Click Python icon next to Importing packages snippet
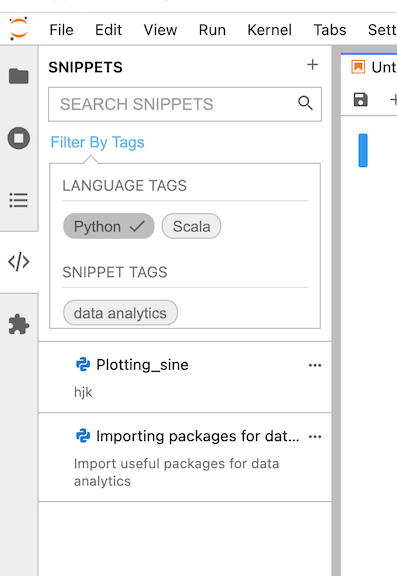This screenshot has width=397, height=576. 83,436
